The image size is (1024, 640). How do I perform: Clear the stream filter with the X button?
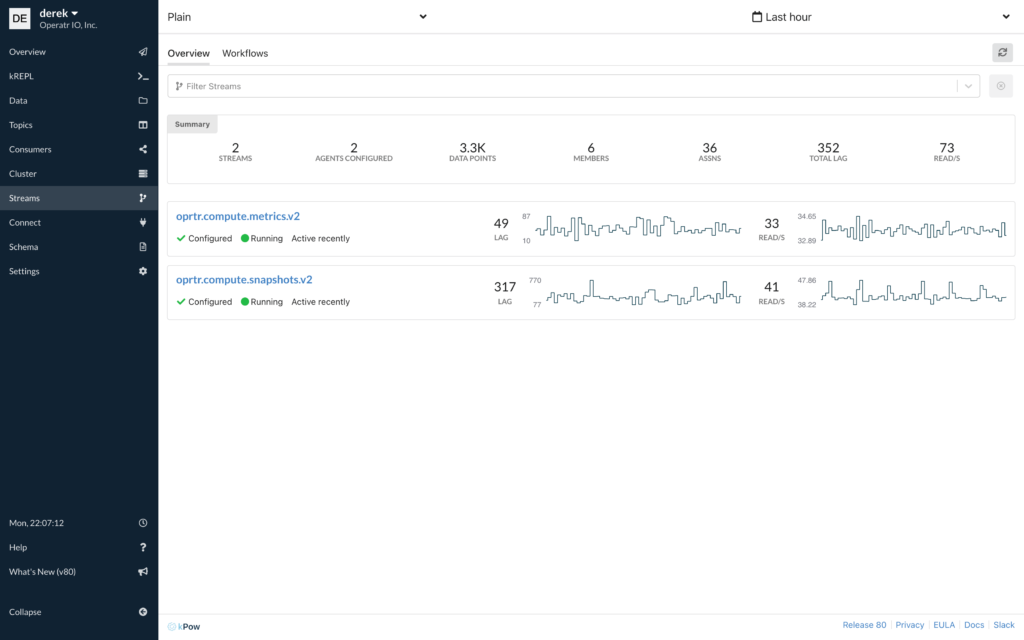pyautogui.click(x=1000, y=86)
